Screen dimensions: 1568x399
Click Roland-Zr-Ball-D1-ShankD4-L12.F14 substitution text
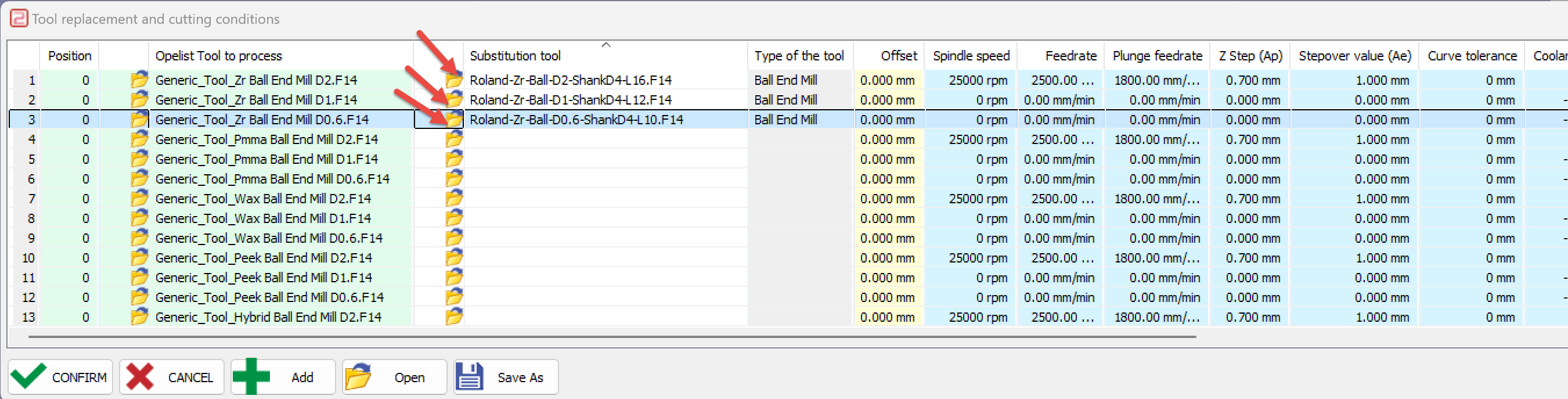[x=570, y=99]
